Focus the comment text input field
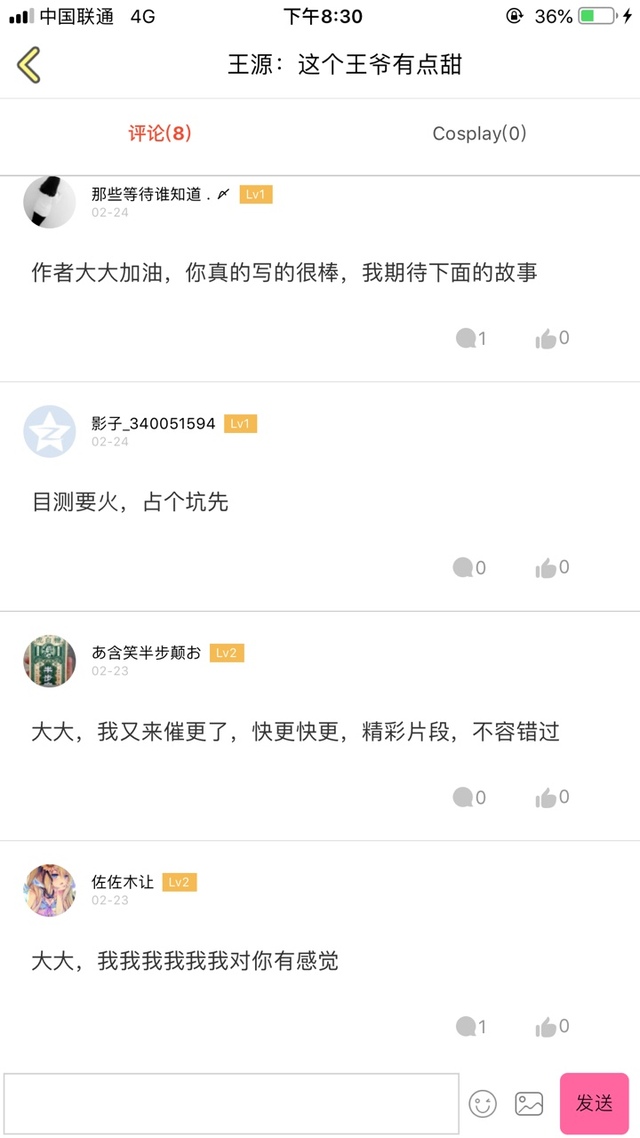 (x=231, y=1103)
